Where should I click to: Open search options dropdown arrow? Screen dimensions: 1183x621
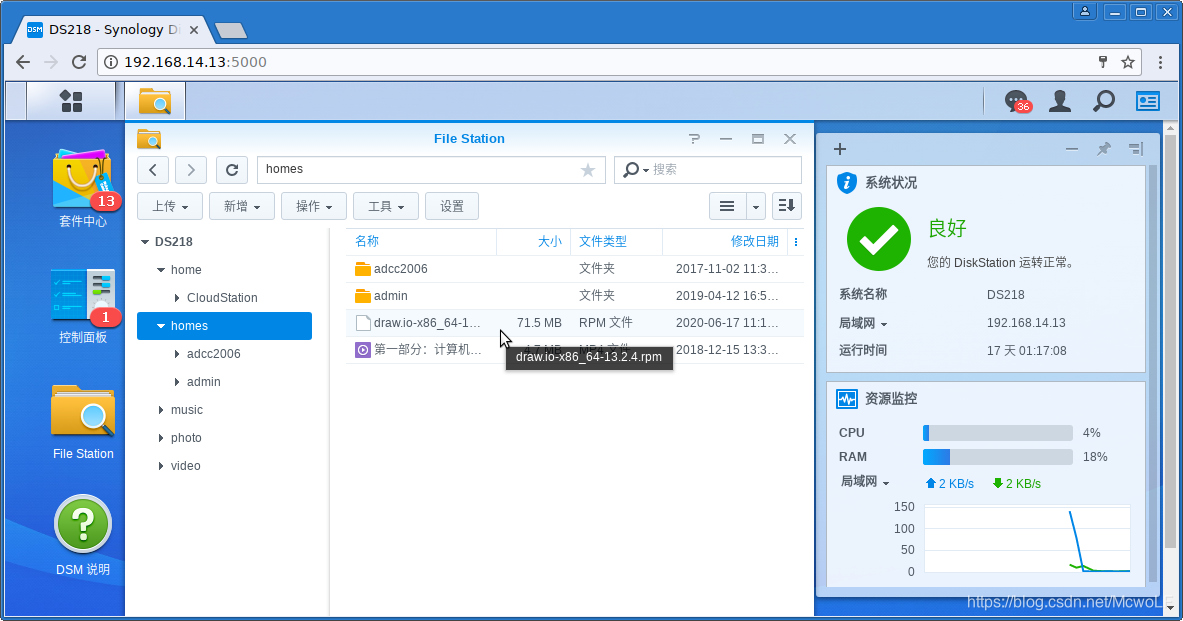(x=646, y=170)
